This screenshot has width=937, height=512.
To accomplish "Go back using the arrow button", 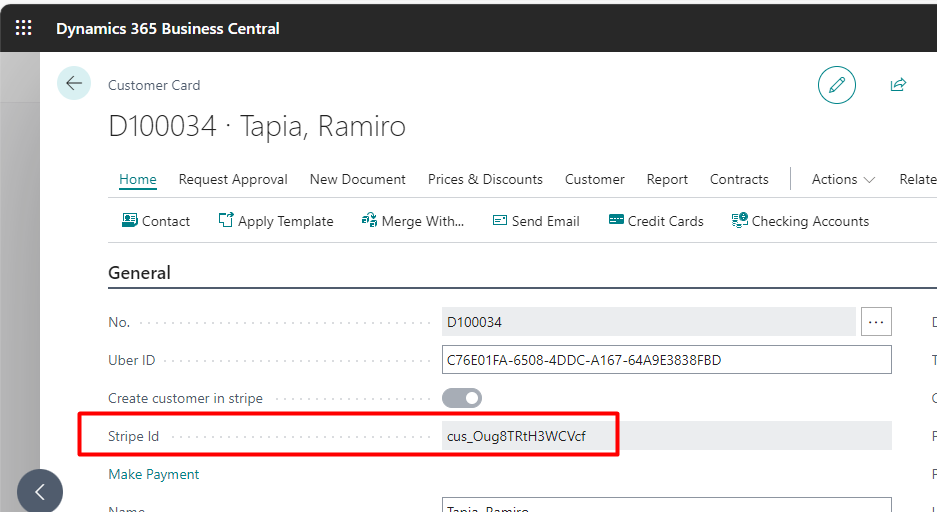I will coord(74,83).
